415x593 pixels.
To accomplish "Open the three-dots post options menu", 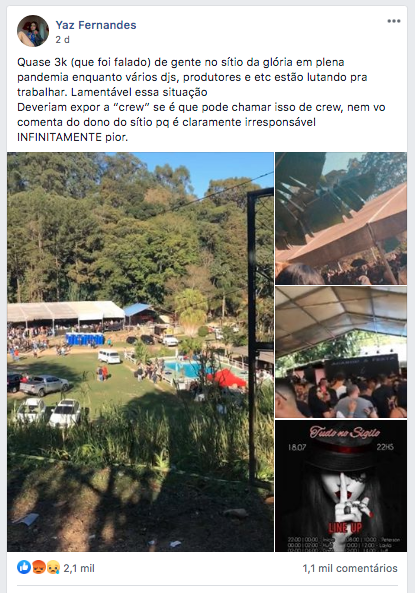I will 393,21.
